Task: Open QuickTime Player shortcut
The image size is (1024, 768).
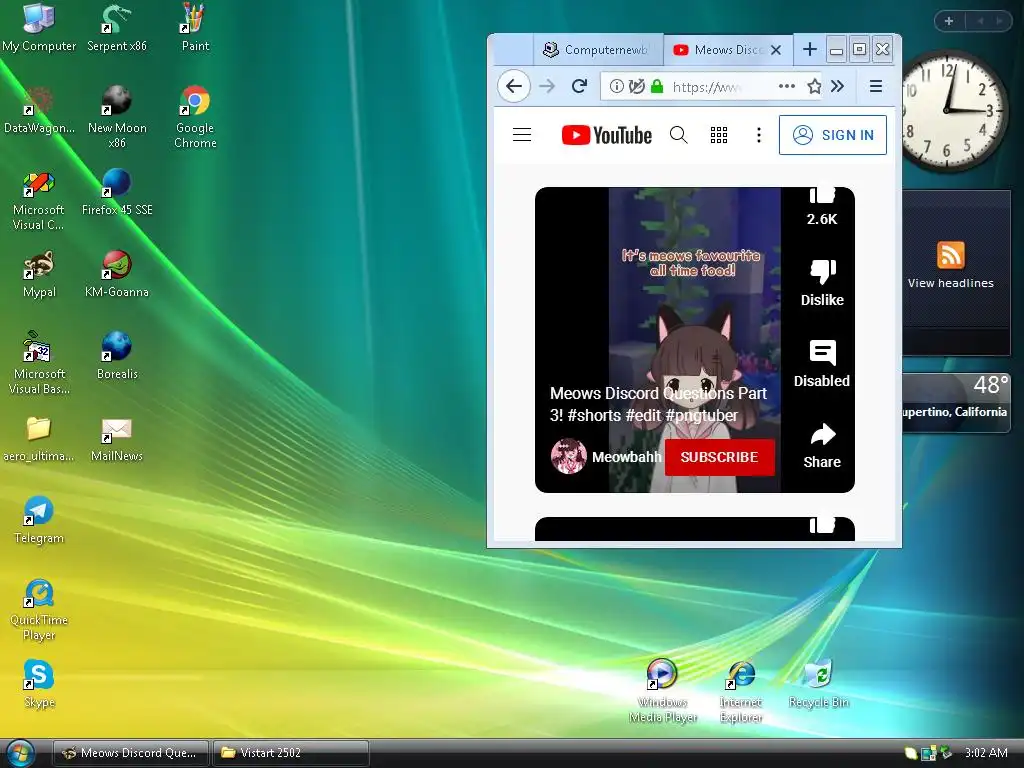Action: click(x=39, y=609)
